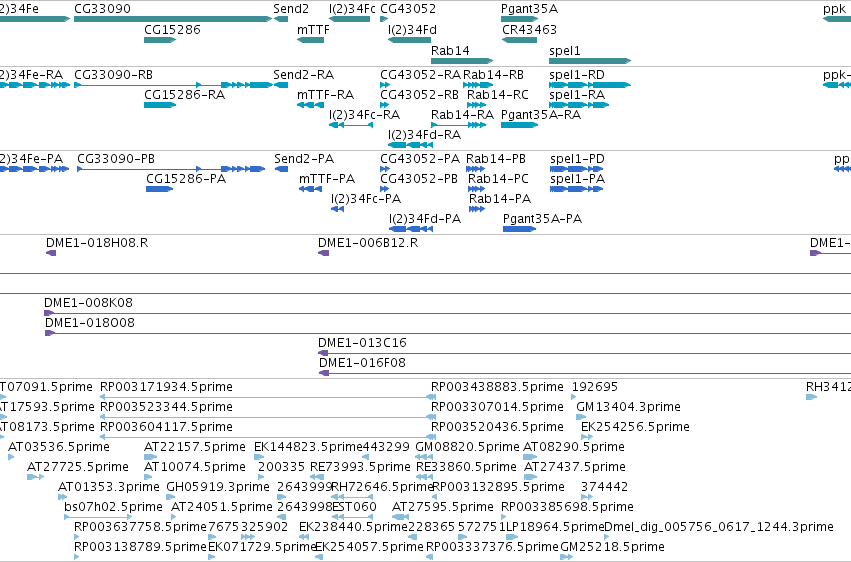Click the DME1-016F08 clone label

point(362,363)
